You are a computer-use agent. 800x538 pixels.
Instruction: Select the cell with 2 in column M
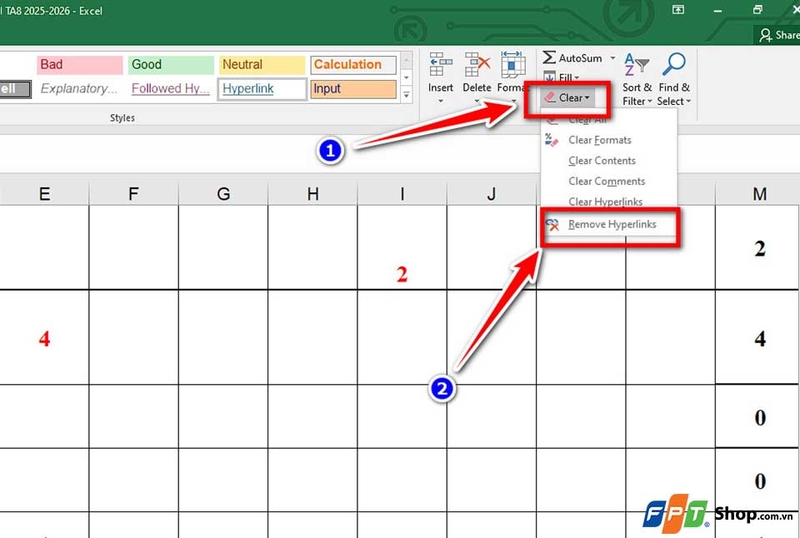(x=759, y=248)
